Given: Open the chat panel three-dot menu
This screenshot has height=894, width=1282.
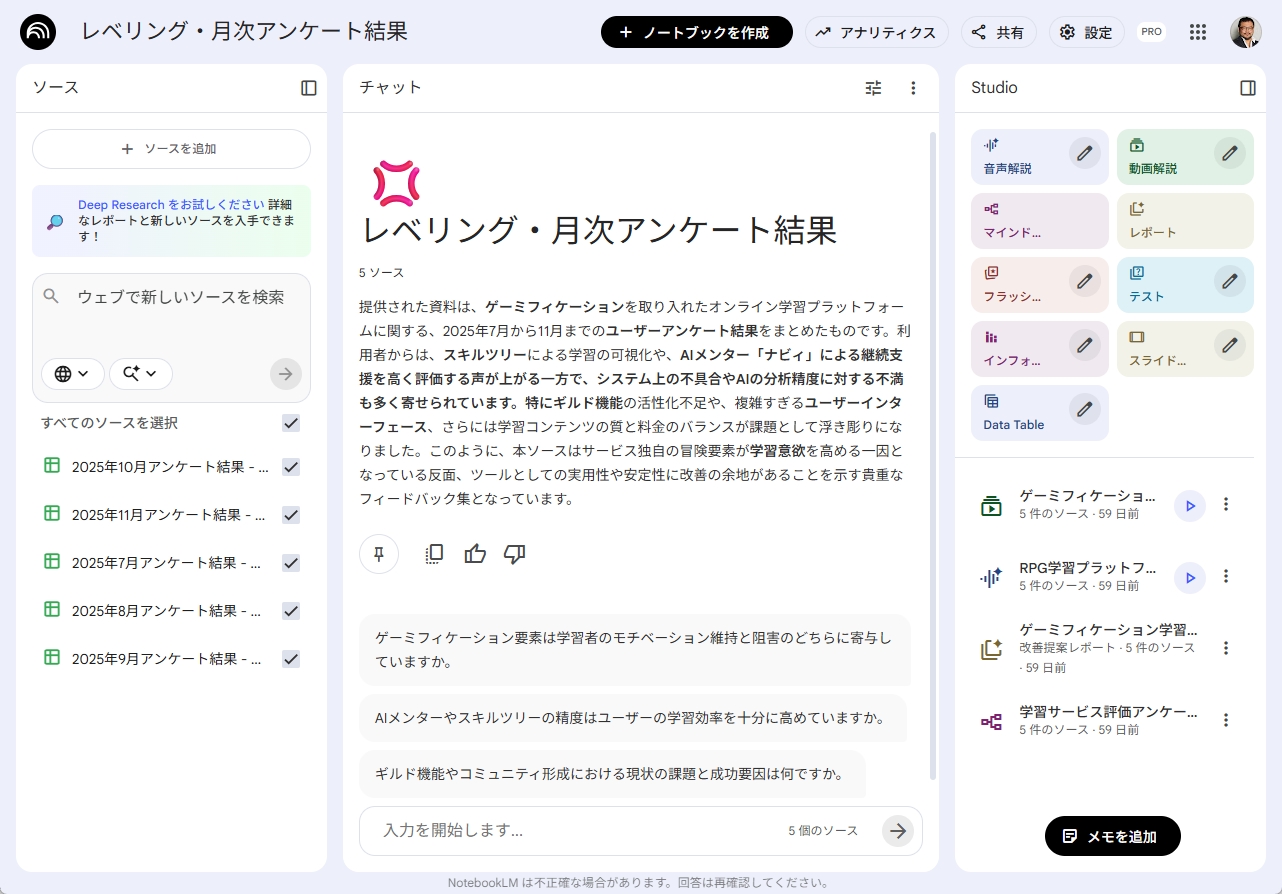Looking at the screenshot, I should coord(913,88).
